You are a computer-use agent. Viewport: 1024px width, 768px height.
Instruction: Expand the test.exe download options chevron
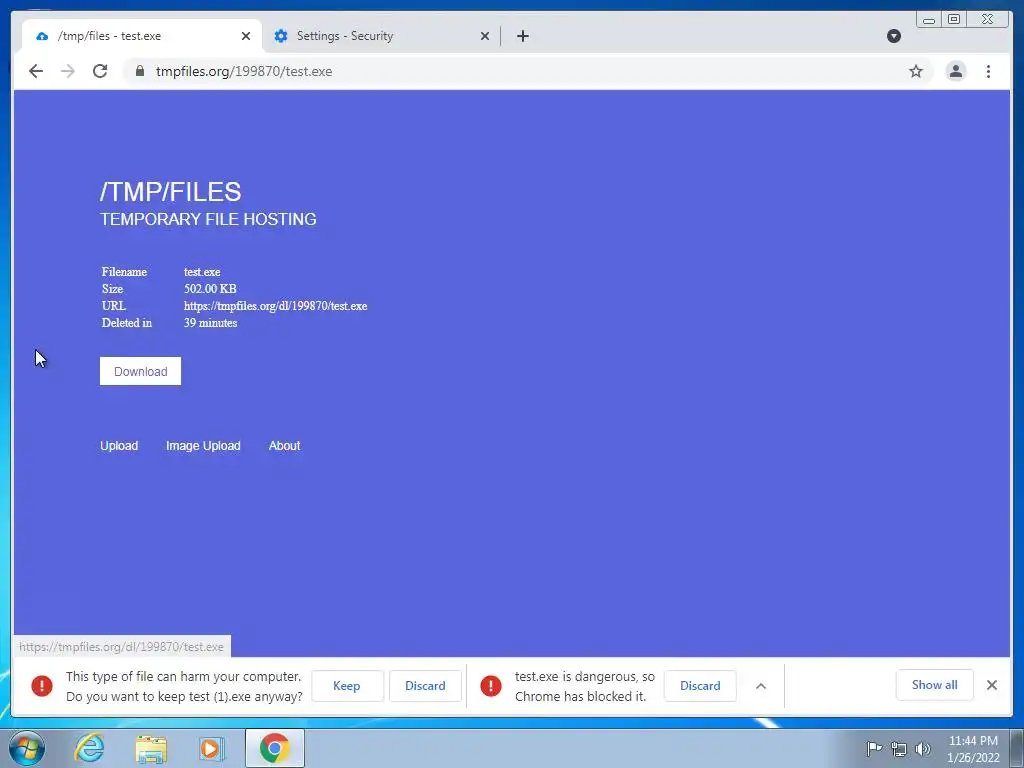761,686
